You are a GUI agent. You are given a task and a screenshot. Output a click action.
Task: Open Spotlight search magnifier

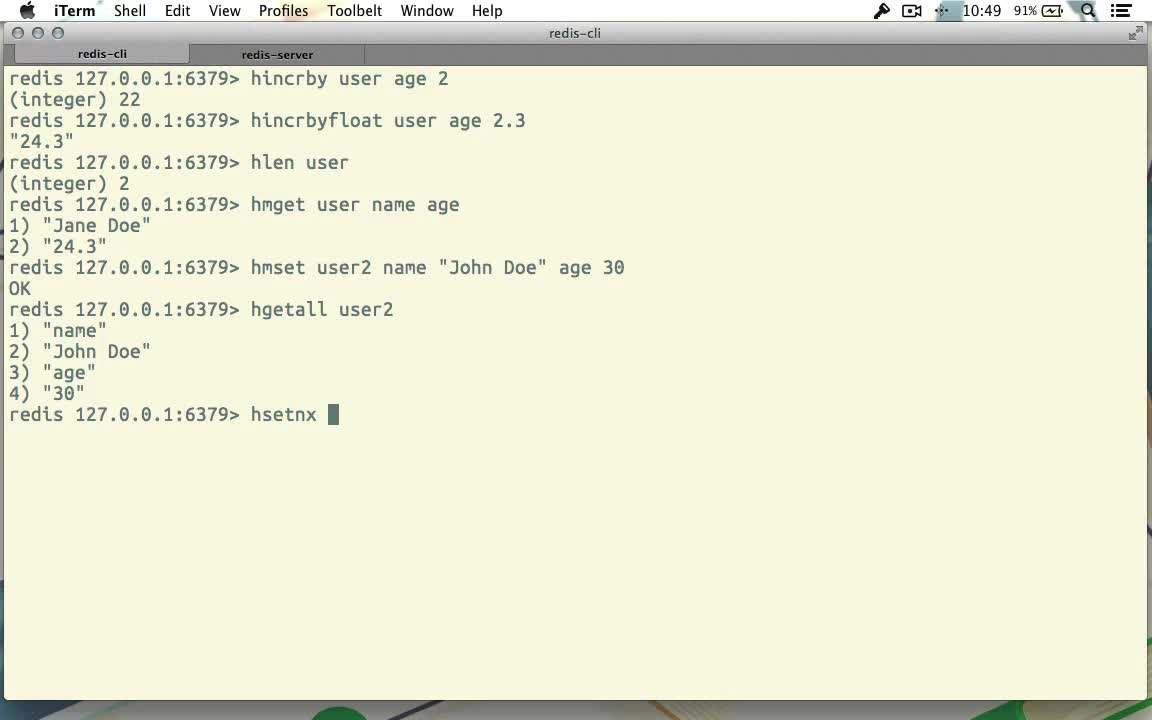1088,11
